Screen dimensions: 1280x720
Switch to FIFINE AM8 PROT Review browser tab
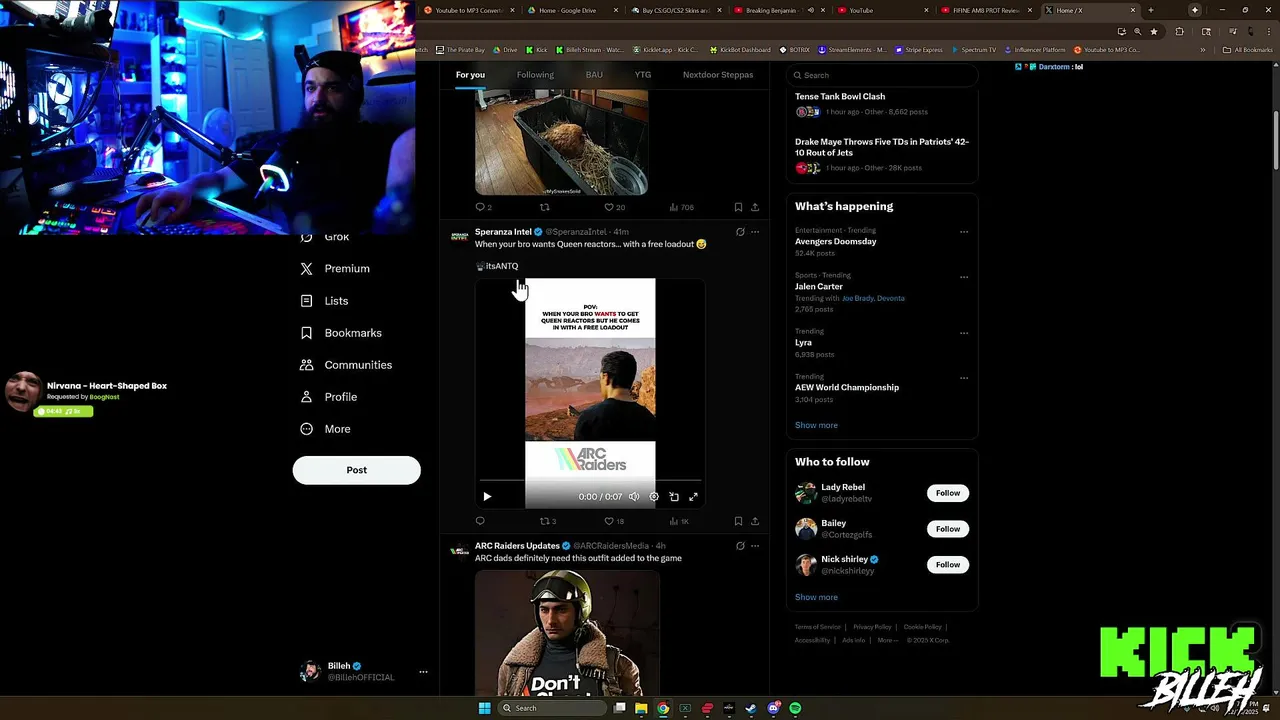(x=986, y=10)
